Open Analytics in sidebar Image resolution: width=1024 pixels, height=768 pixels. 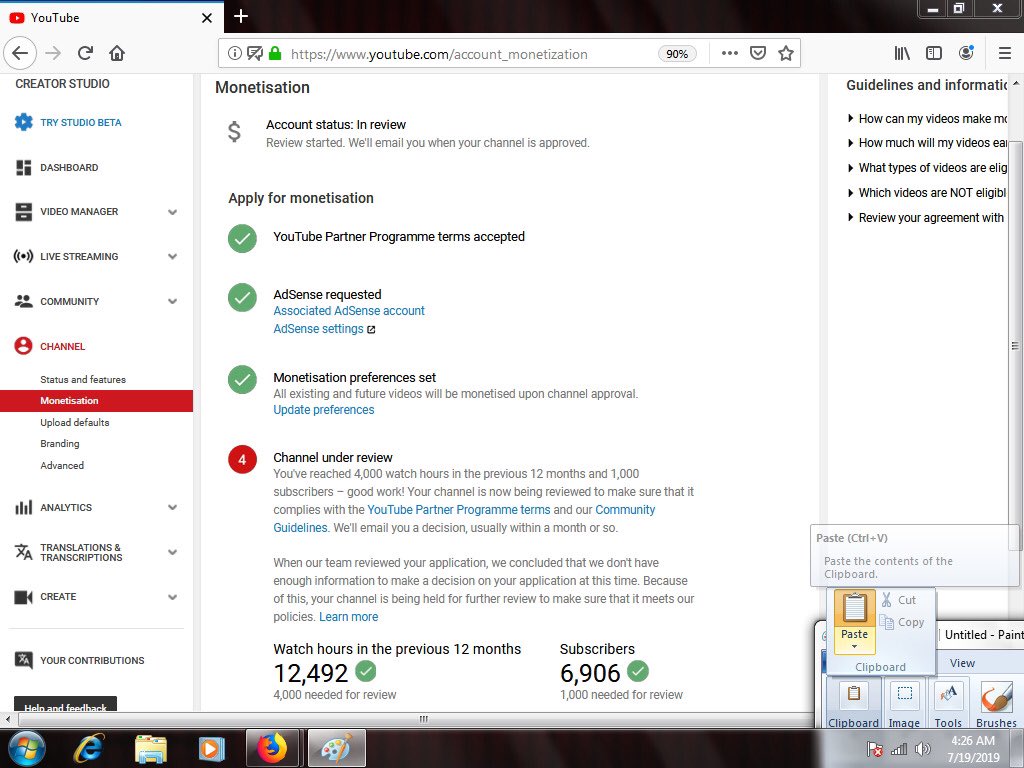pos(66,507)
